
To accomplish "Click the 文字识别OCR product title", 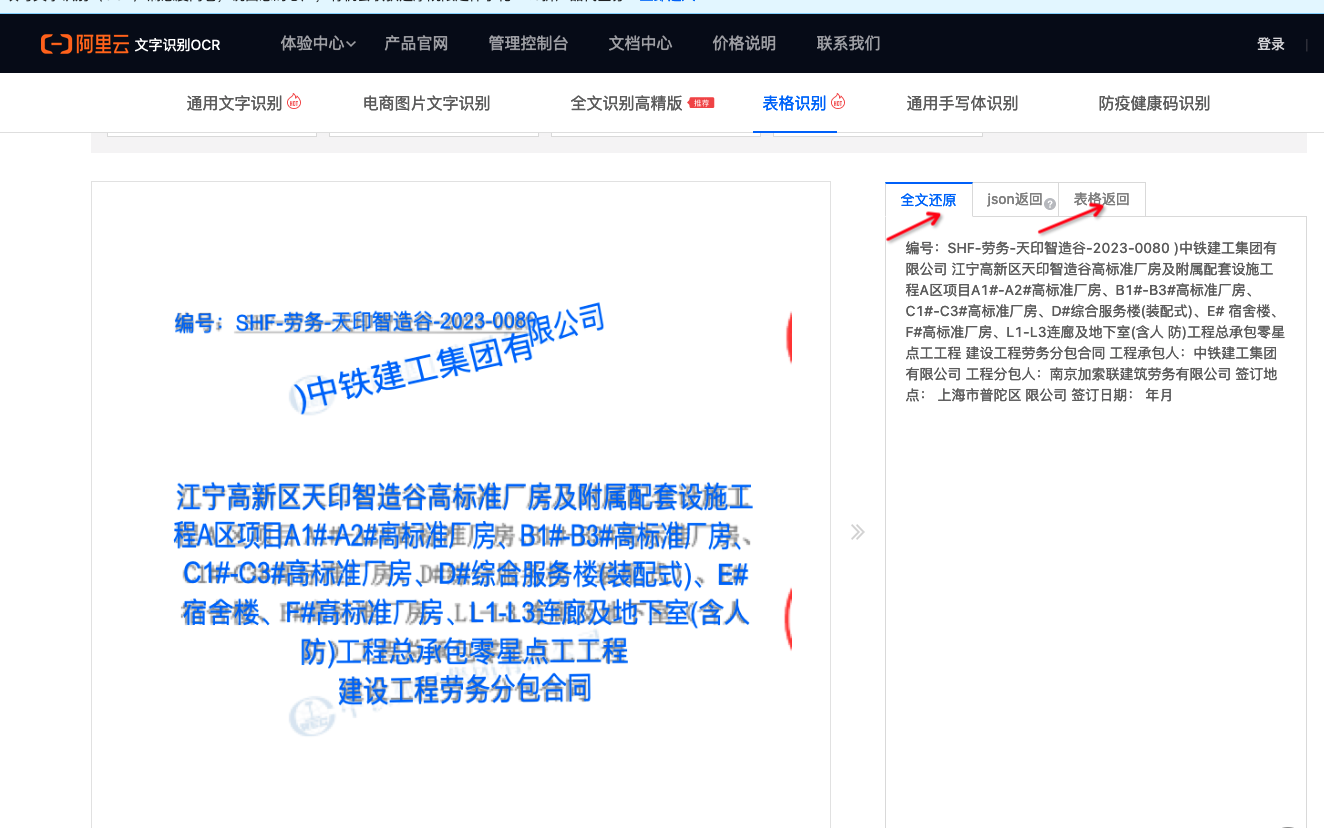I will tap(177, 45).
